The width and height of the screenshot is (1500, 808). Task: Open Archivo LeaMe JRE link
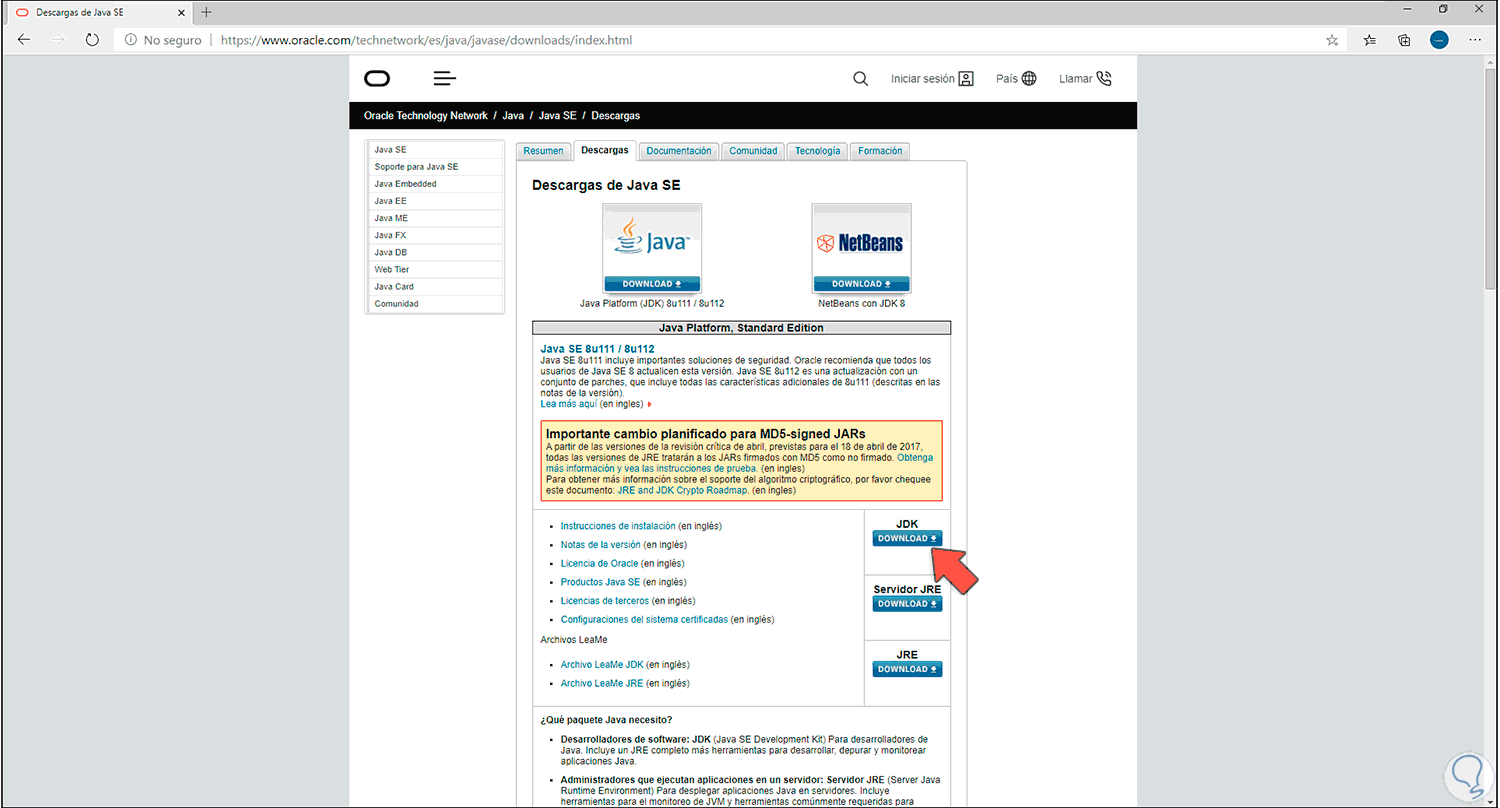pyautogui.click(x=602, y=684)
